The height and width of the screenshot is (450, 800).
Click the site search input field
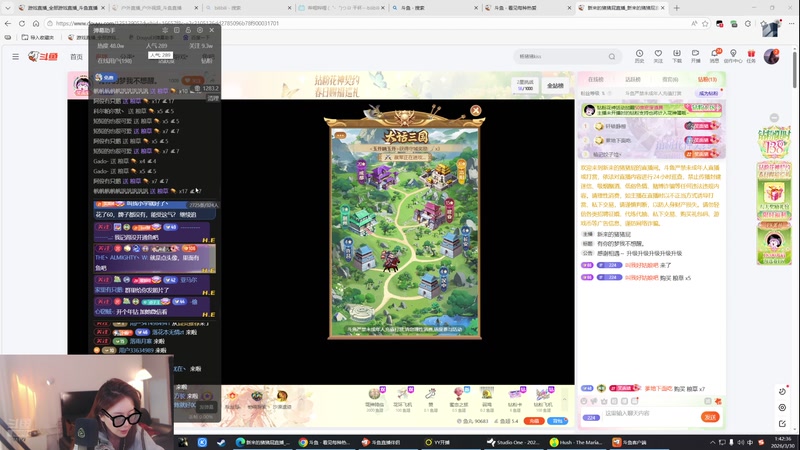pyautogui.click(x=561, y=57)
